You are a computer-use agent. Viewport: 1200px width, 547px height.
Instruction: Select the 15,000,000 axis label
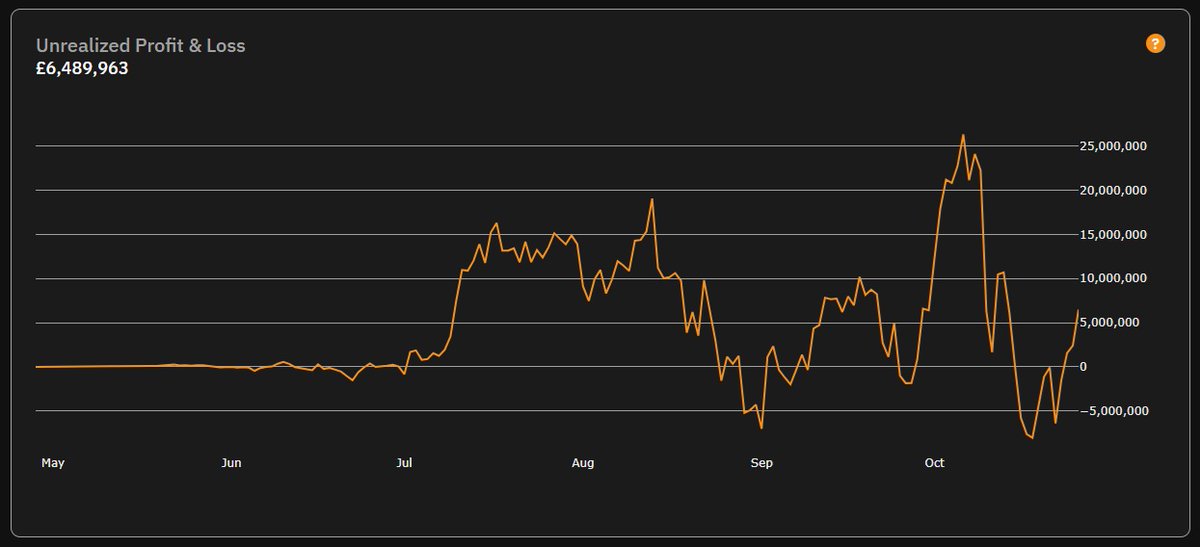[x=1113, y=235]
